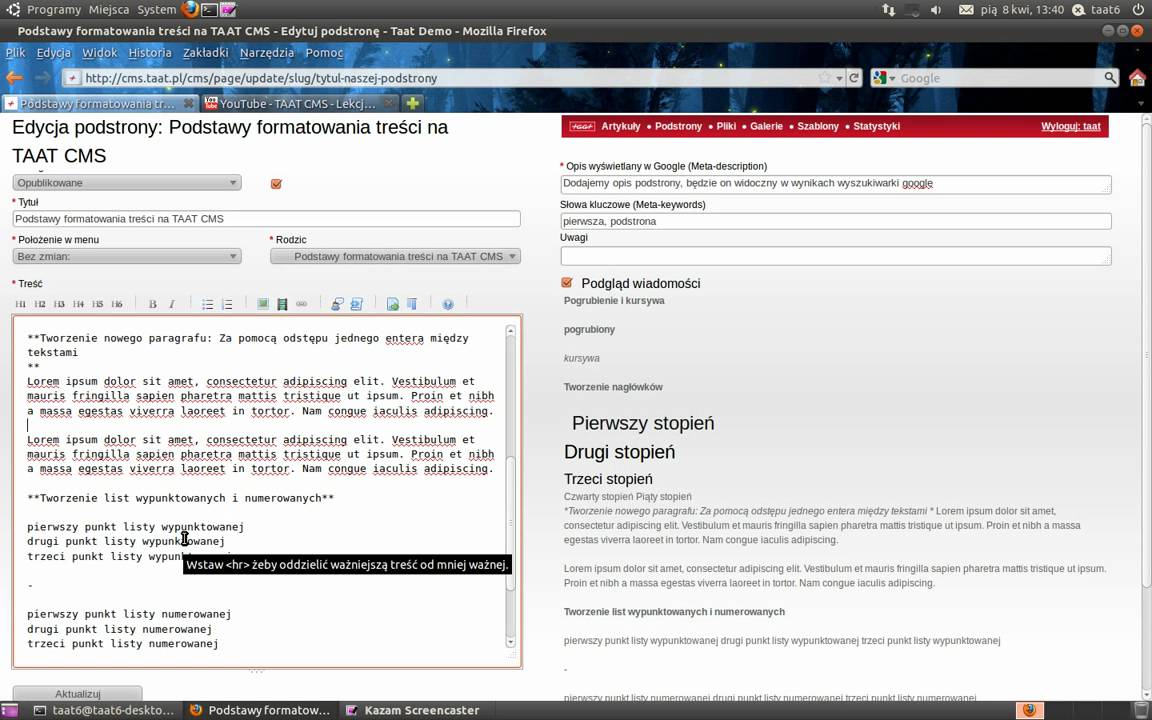Insert picture using green image icon
The width and height of the screenshot is (1152, 720).
click(x=263, y=304)
